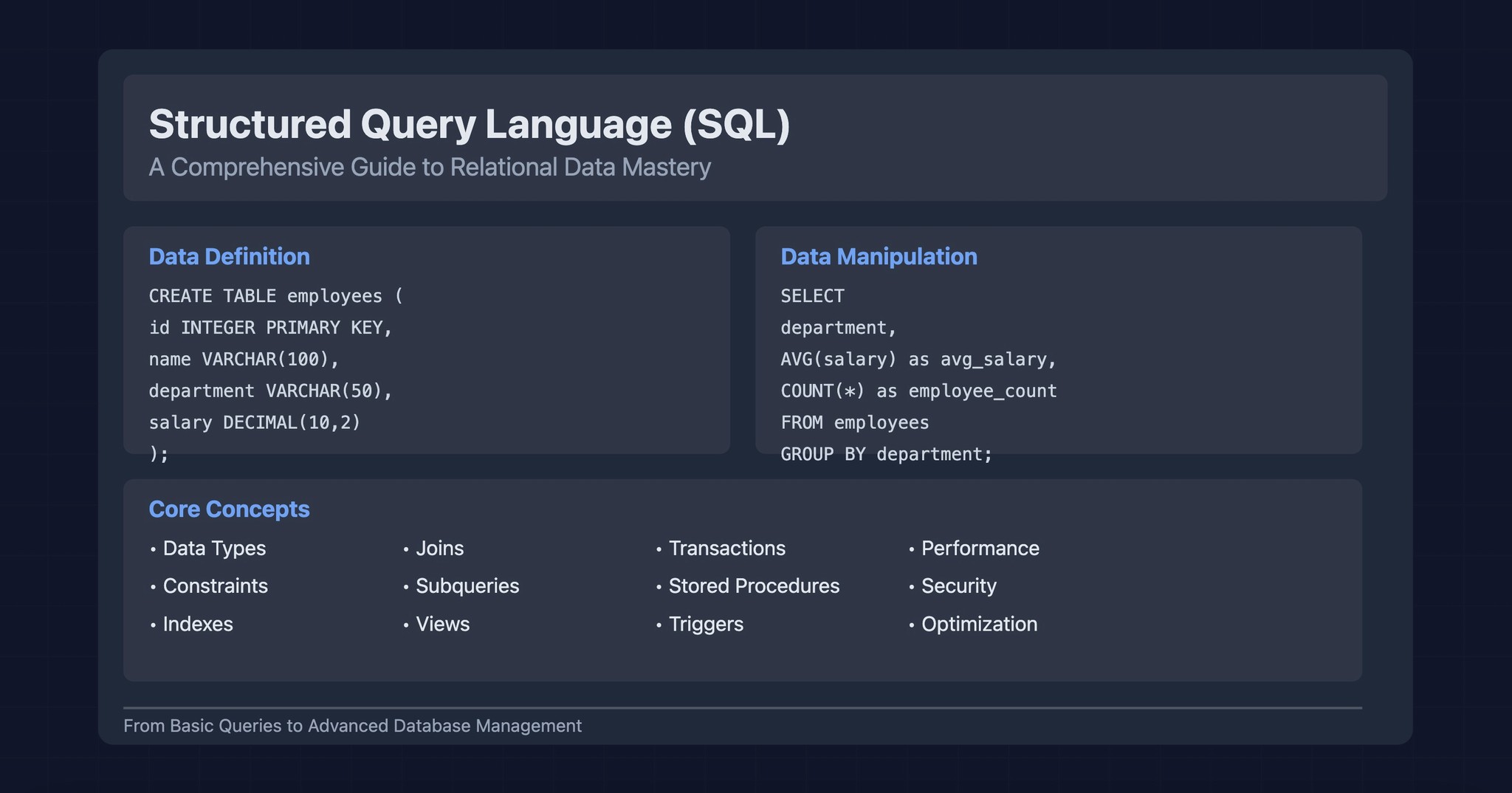Click the subtitle about Relational Data Mastery
The image size is (1512, 793).
click(x=430, y=167)
